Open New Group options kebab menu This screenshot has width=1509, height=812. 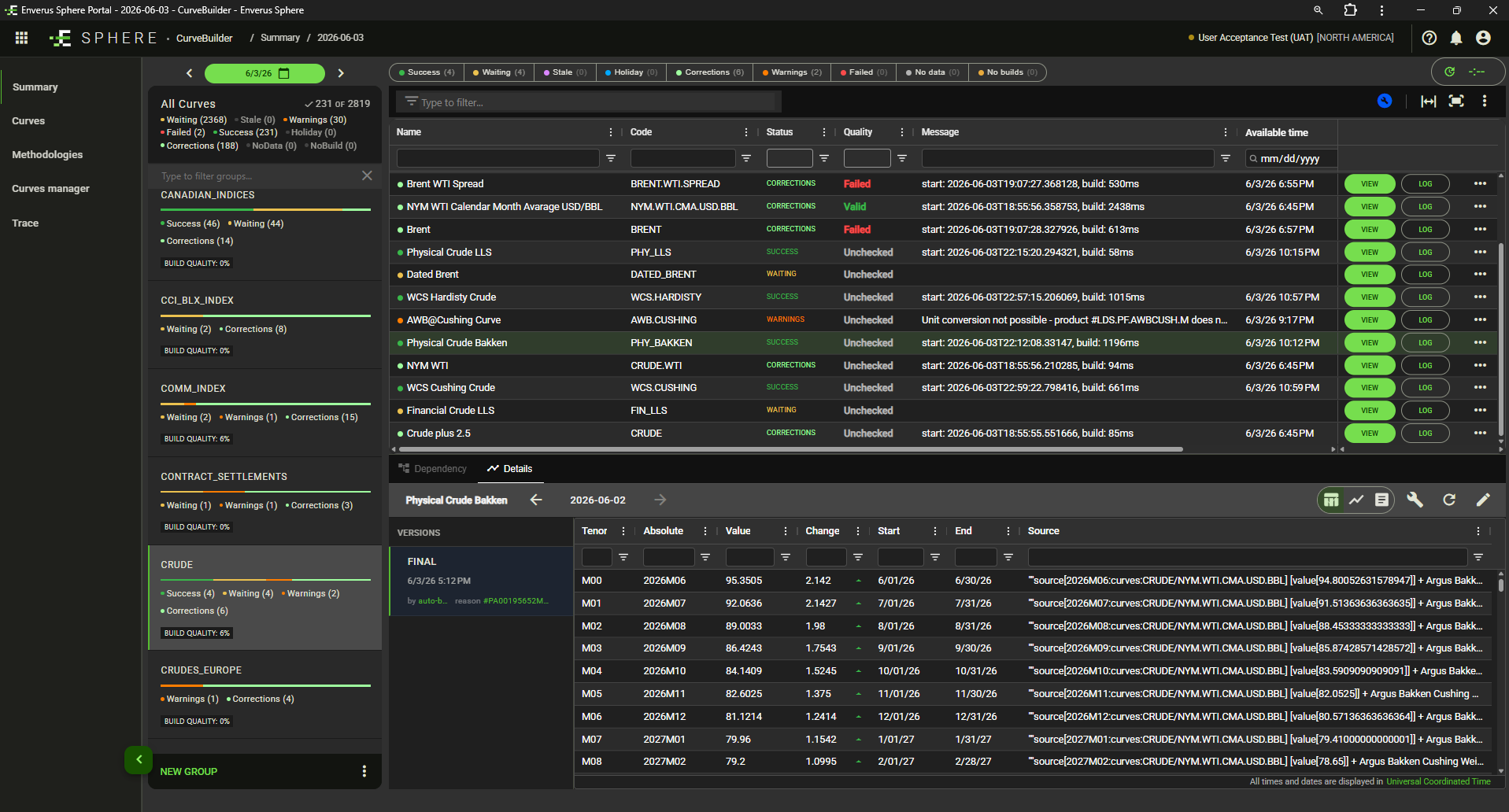click(x=364, y=771)
